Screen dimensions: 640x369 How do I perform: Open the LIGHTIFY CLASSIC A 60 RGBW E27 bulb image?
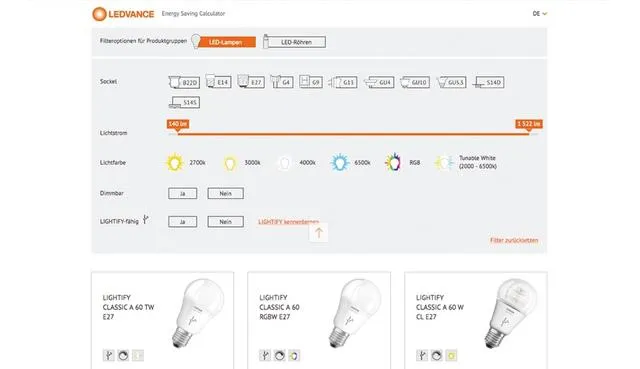[x=354, y=313]
